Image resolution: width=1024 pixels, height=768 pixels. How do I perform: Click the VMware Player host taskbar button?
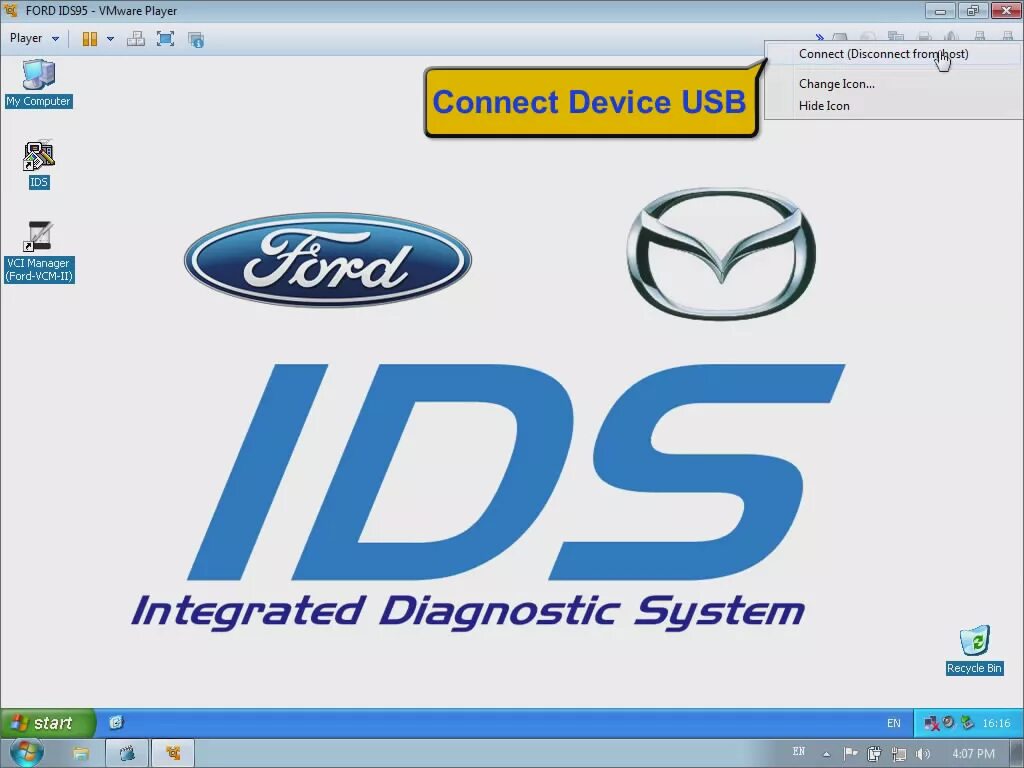point(172,754)
